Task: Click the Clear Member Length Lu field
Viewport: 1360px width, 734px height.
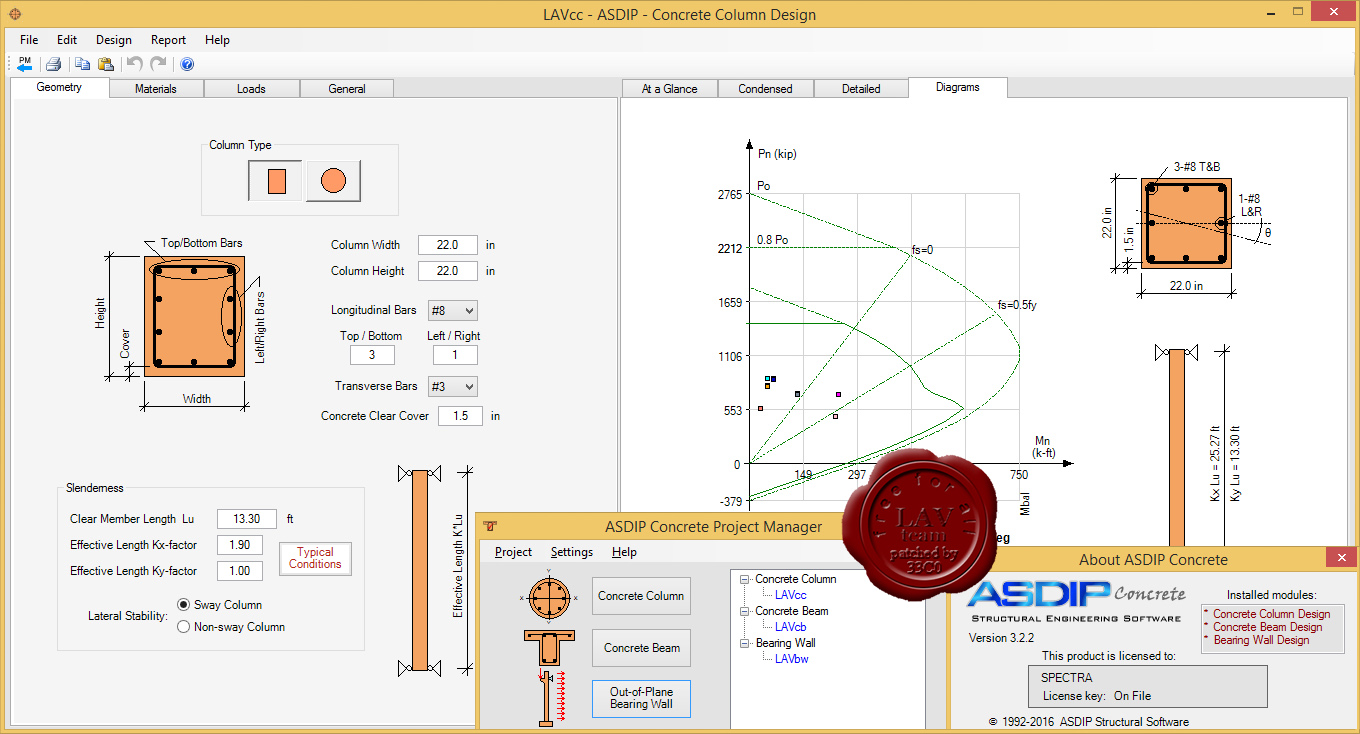Action: point(246,519)
